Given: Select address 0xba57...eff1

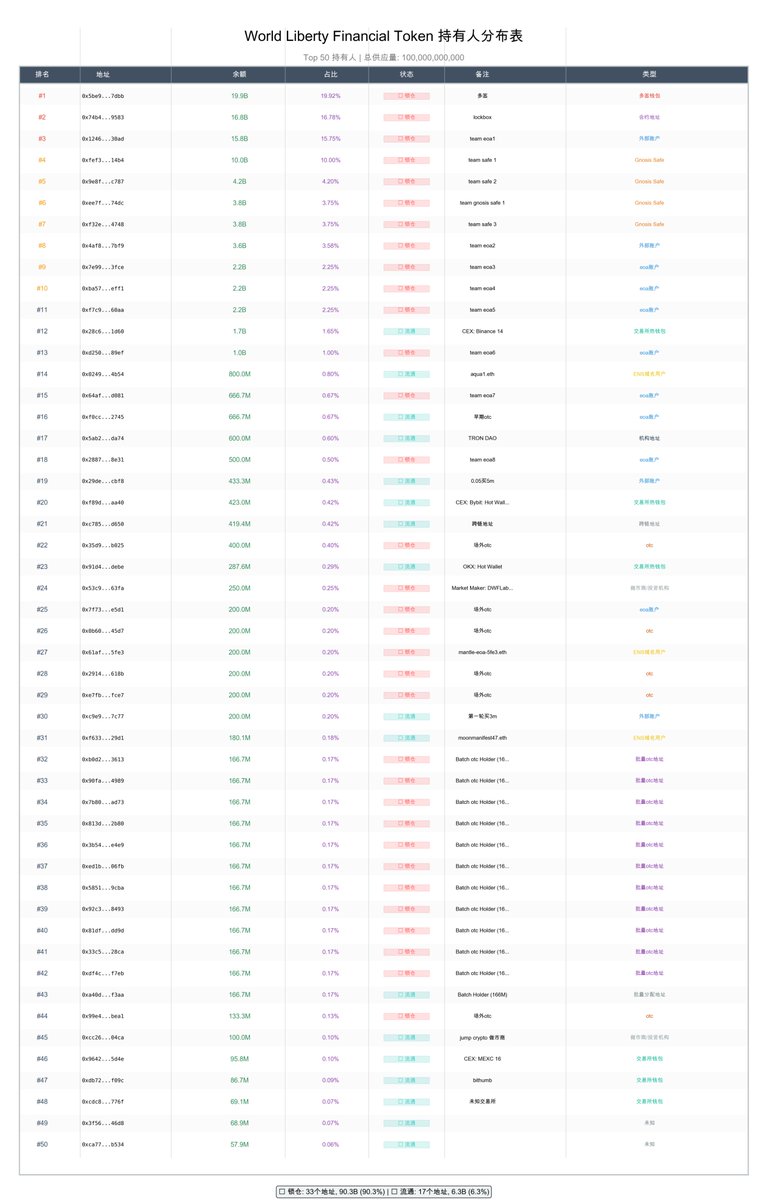Looking at the screenshot, I should pyautogui.click(x=103, y=288).
